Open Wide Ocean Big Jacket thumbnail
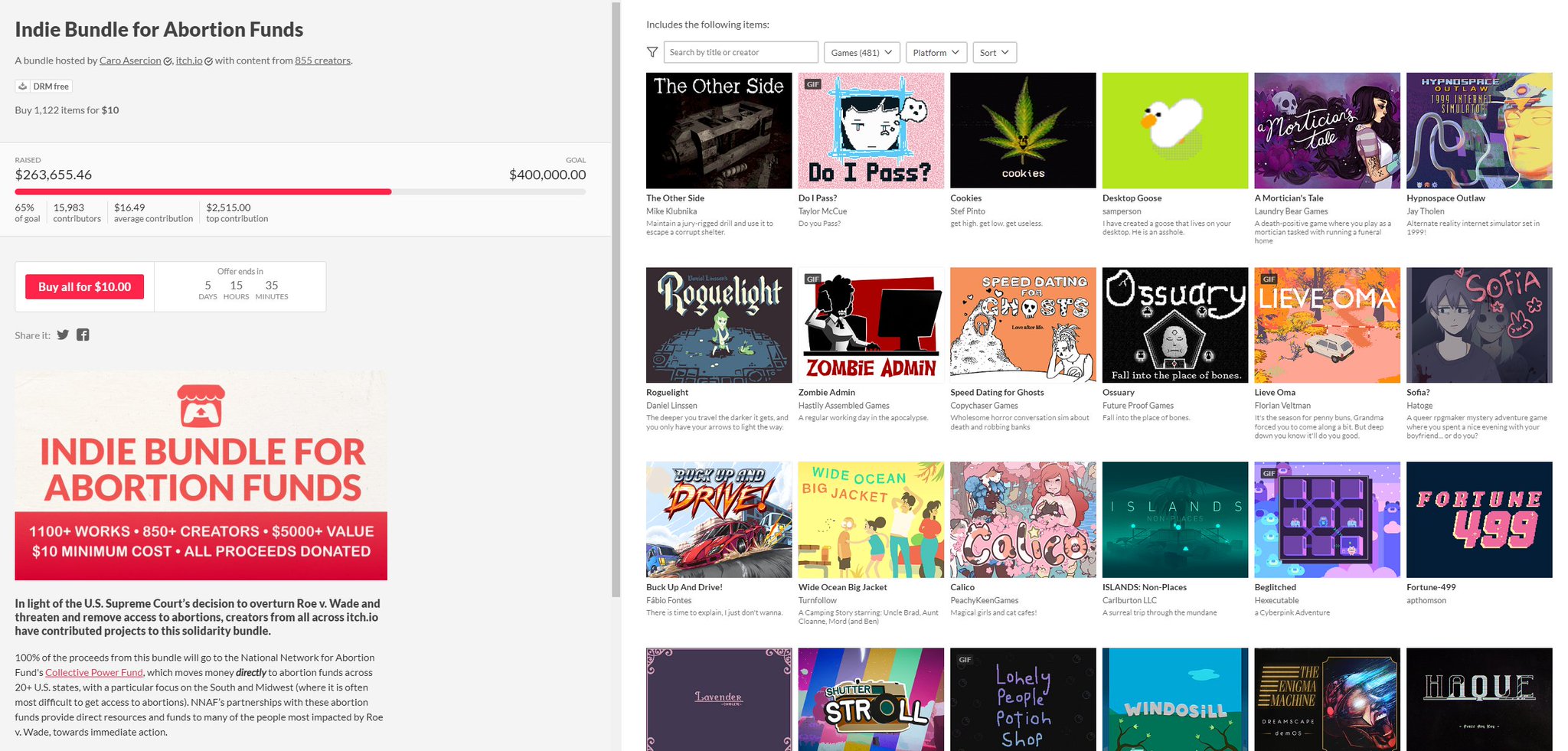 (871, 520)
